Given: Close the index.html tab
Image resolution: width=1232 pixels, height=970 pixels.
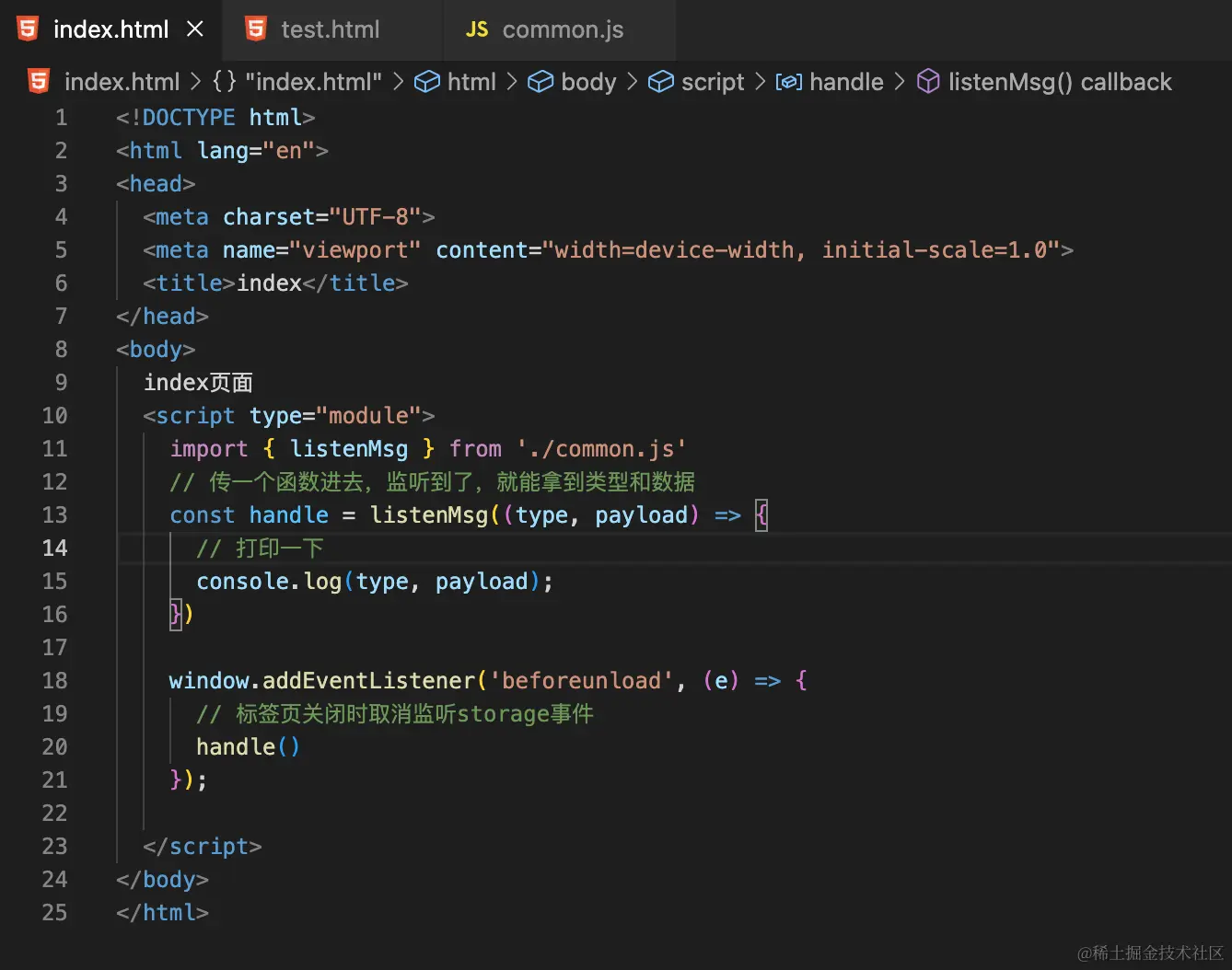Looking at the screenshot, I should click(194, 29).
